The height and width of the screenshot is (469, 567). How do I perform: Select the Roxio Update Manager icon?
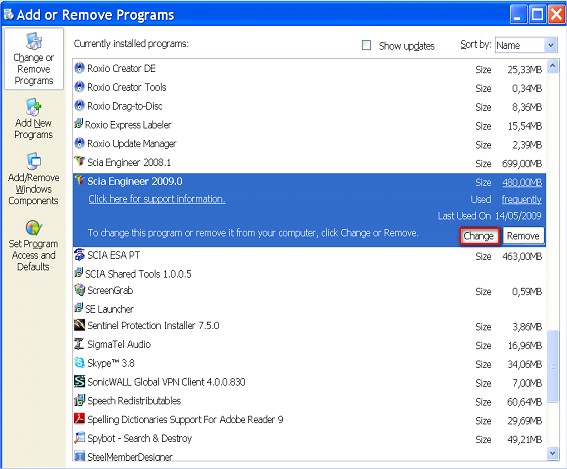79,143
